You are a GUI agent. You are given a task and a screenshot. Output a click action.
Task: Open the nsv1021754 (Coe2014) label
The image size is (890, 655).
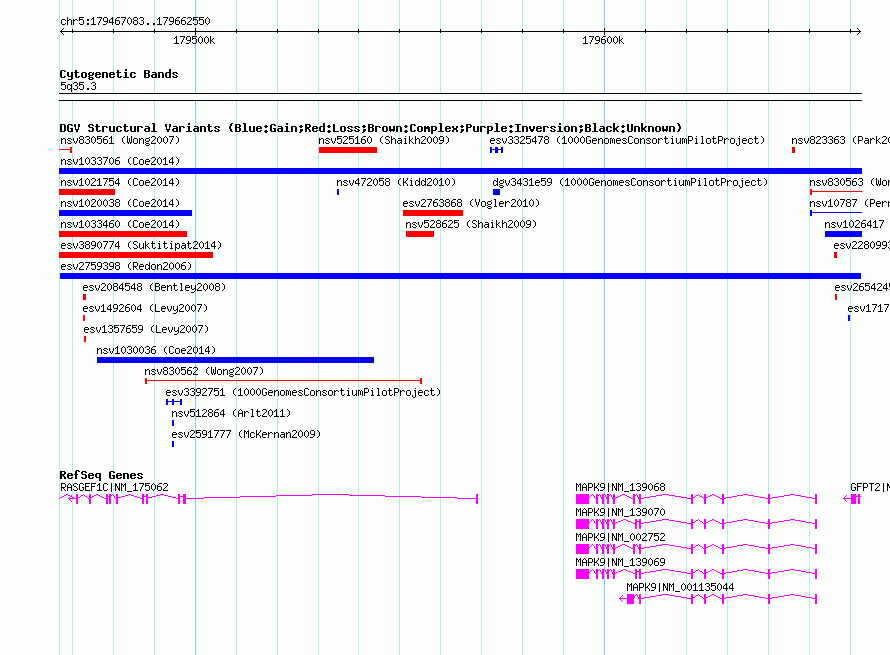(120, 182)
